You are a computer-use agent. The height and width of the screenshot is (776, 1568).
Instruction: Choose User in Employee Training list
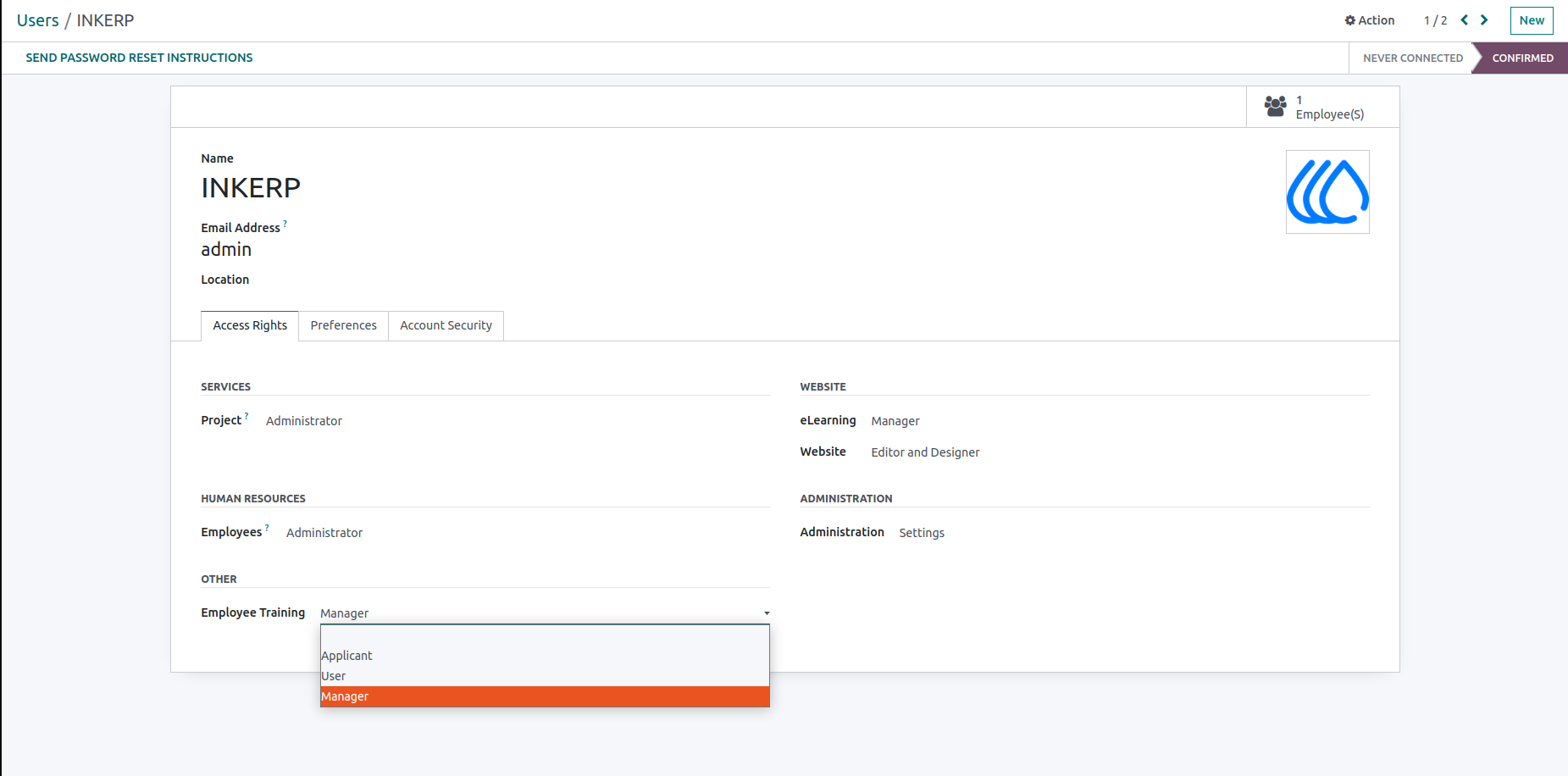[545, 676]
